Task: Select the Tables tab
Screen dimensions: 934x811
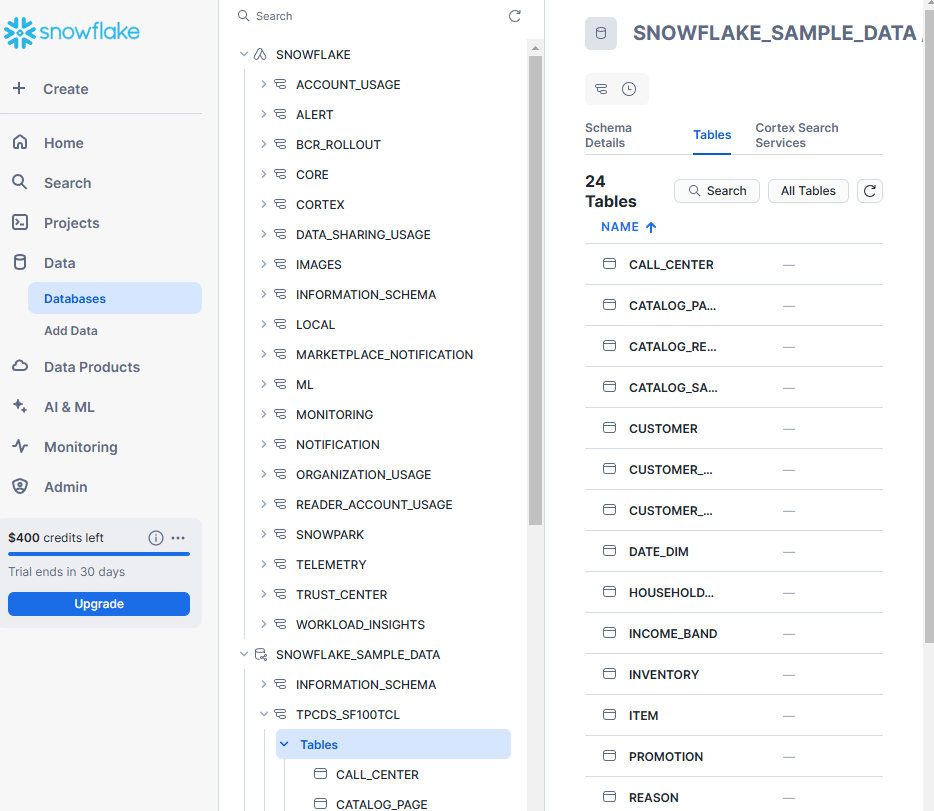Action: pyautogui.click(x=712, y=135)
